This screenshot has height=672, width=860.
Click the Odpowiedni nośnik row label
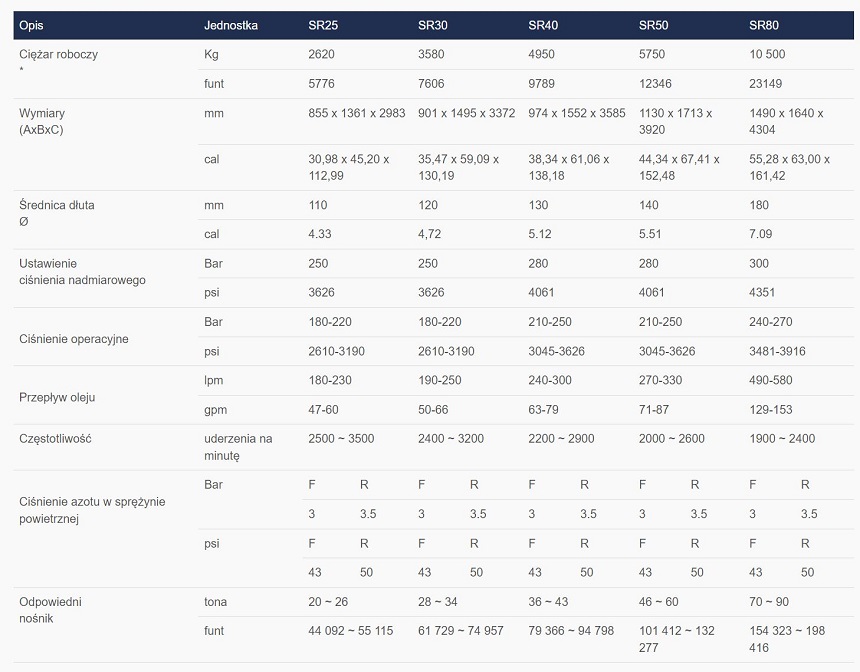[50, 610]
